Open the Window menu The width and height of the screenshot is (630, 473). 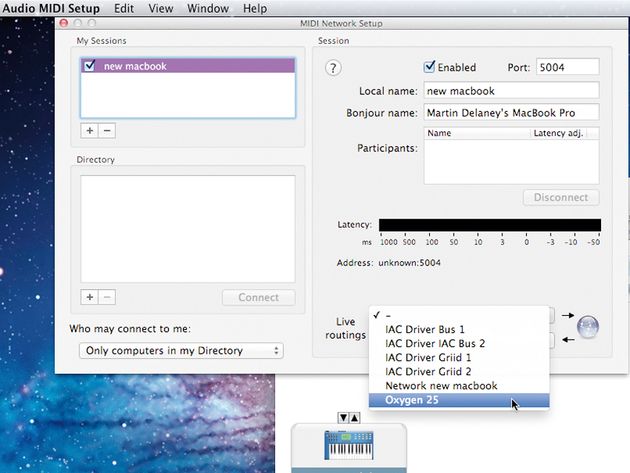pyautogui.click(x=208, y=8)
